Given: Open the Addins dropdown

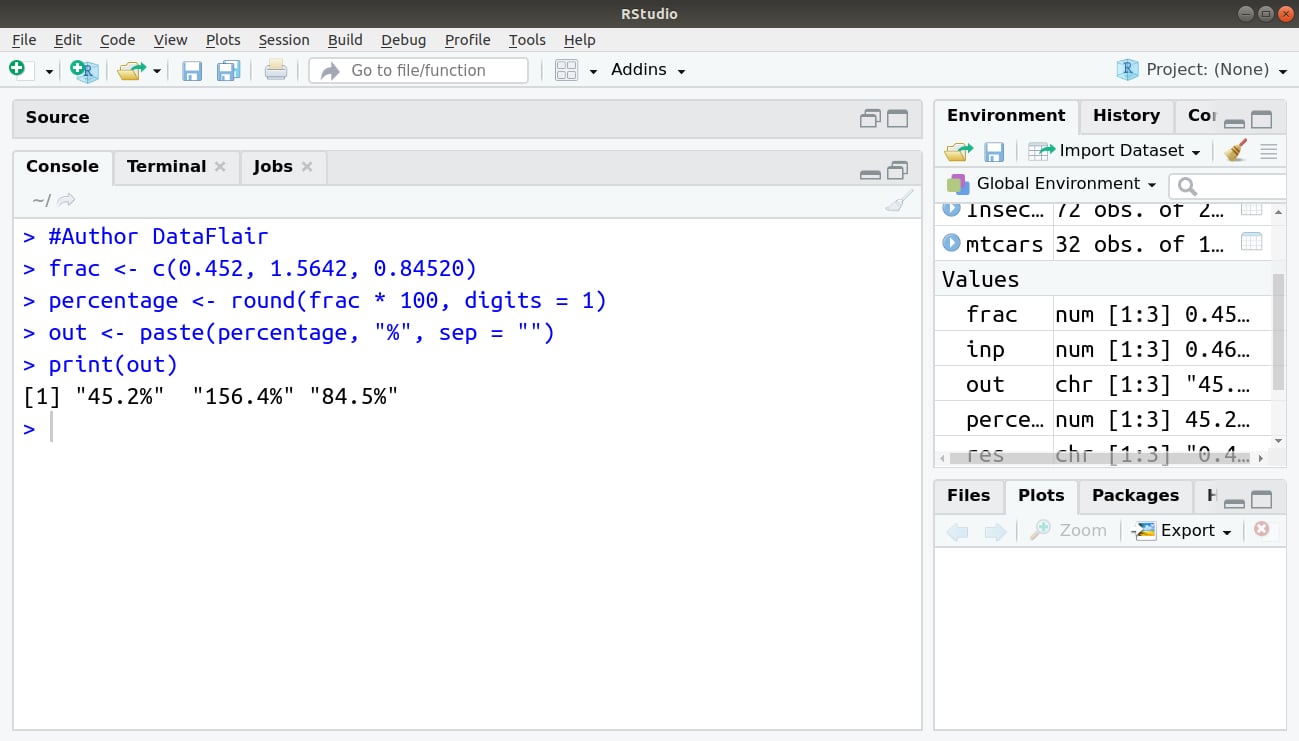Looking at the screenshot, I should point(648,70).
